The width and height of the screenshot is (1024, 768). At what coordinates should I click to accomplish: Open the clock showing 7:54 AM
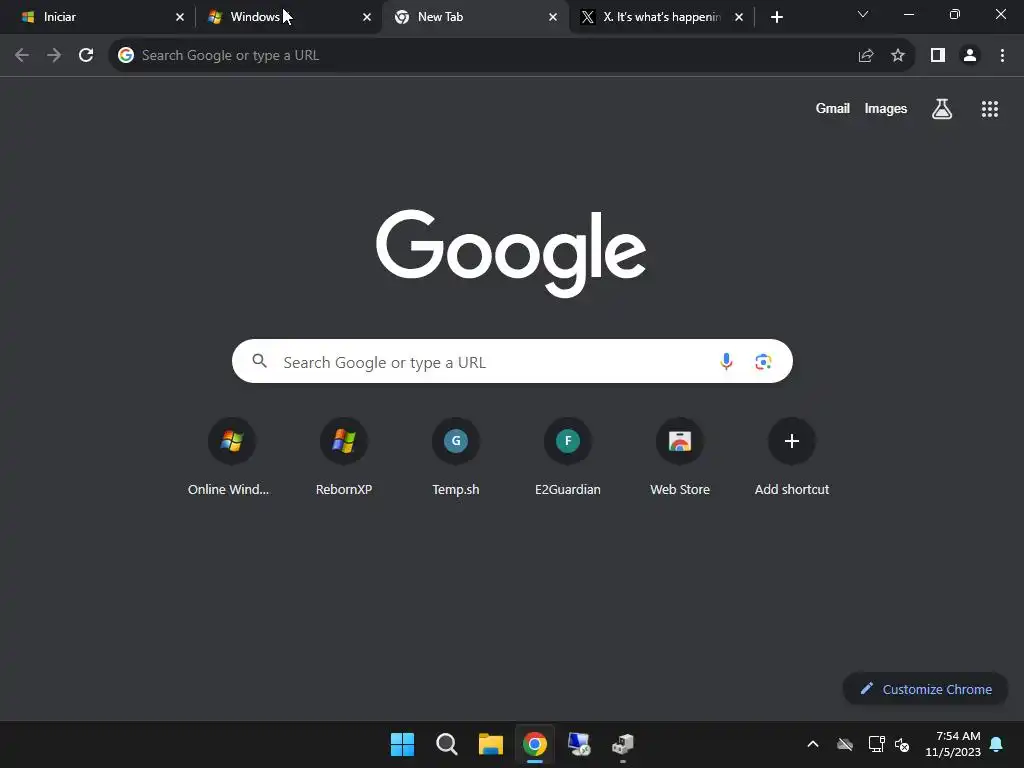tap(953, 744)
